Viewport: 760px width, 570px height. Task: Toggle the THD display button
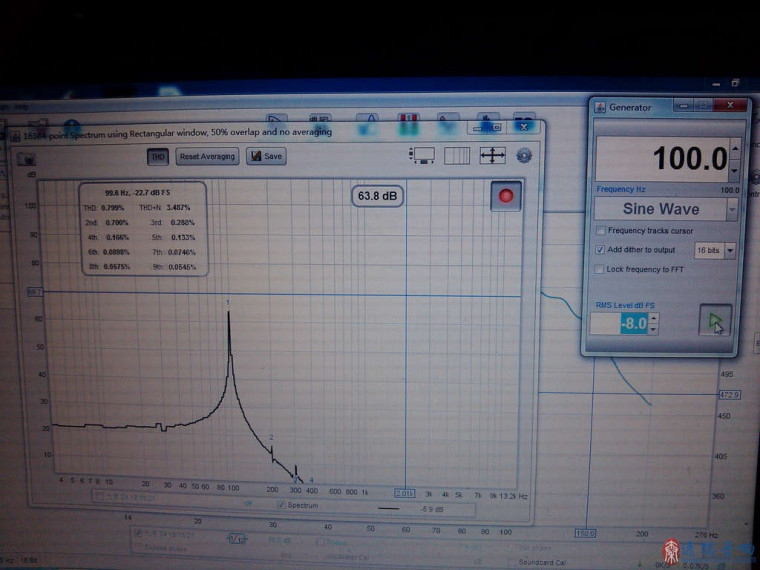(158, 157)
